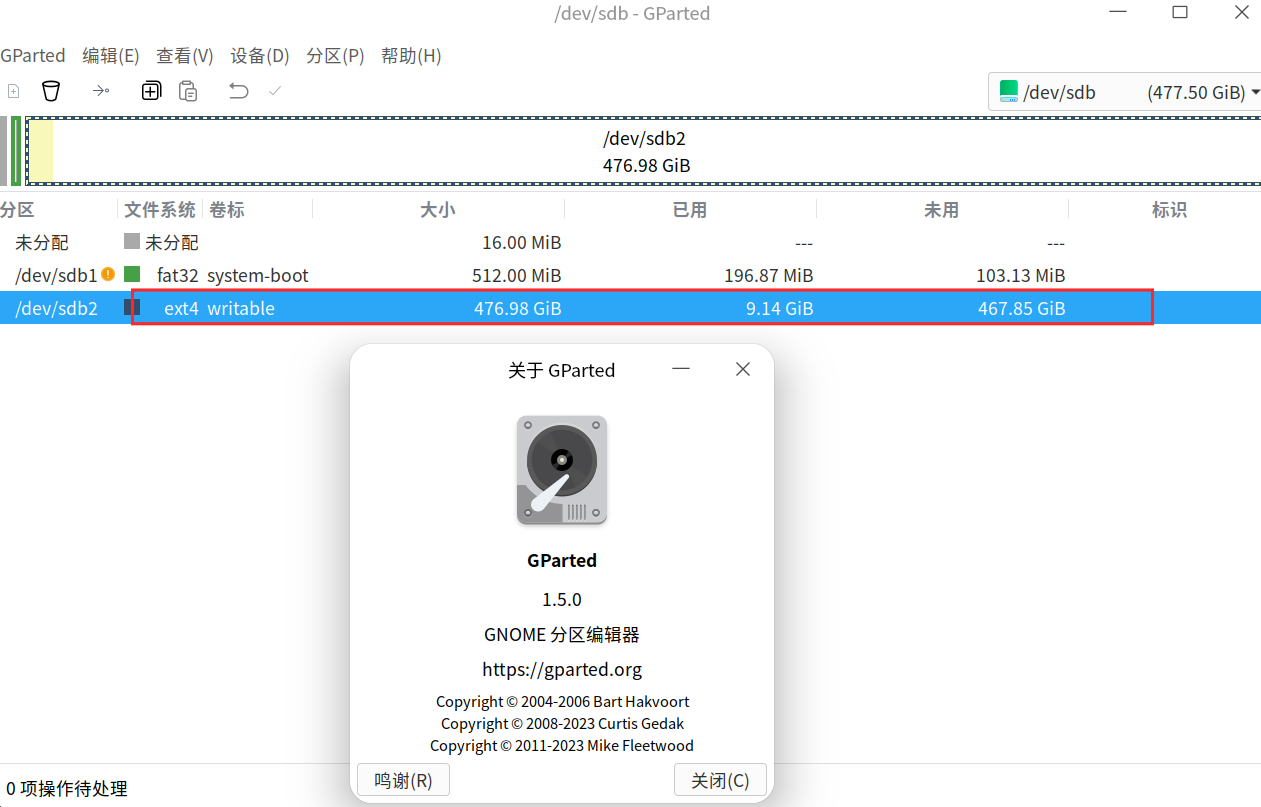This screenshot has width=1261, height=807.
Task: Click the fat32 file system cell
Action: pos(178,275)
